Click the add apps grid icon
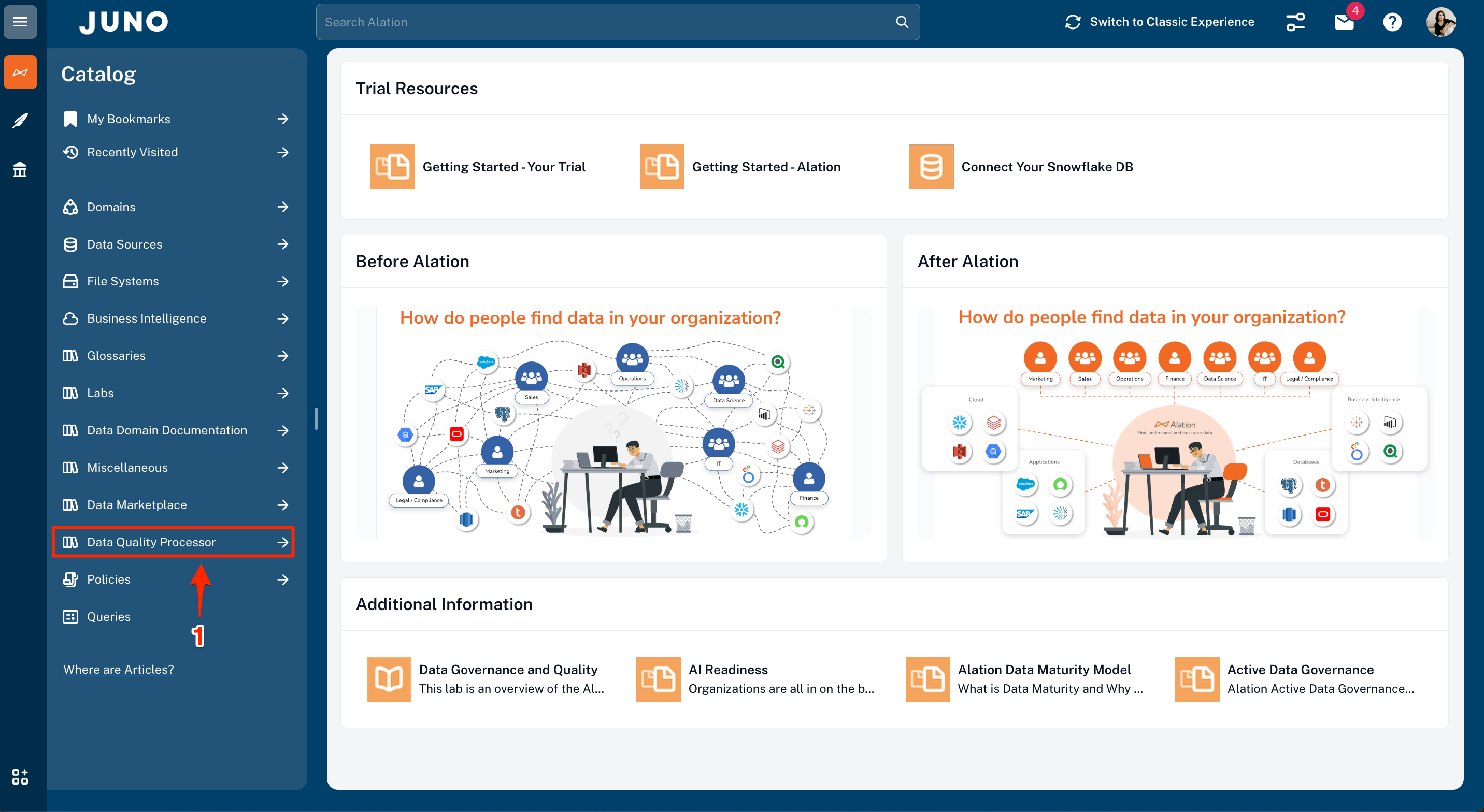The height and width of the screenshot is (812, 1484). click(x=20, y=776)
